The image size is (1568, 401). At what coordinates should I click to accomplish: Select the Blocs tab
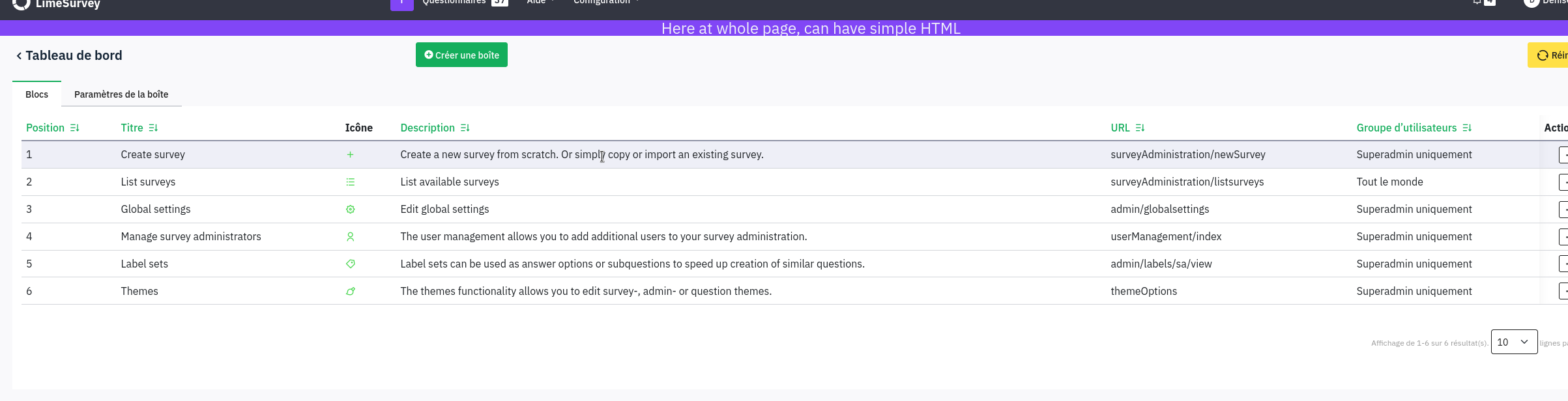[36, 94]
